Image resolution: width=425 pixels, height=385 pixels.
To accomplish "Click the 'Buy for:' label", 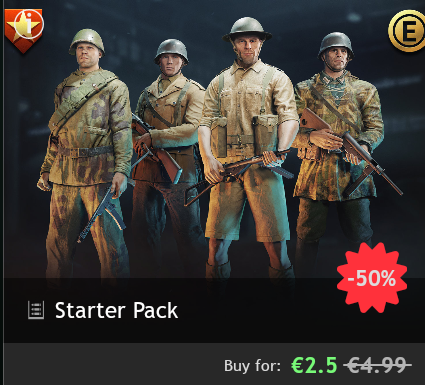I will click(x=252, y=366).
